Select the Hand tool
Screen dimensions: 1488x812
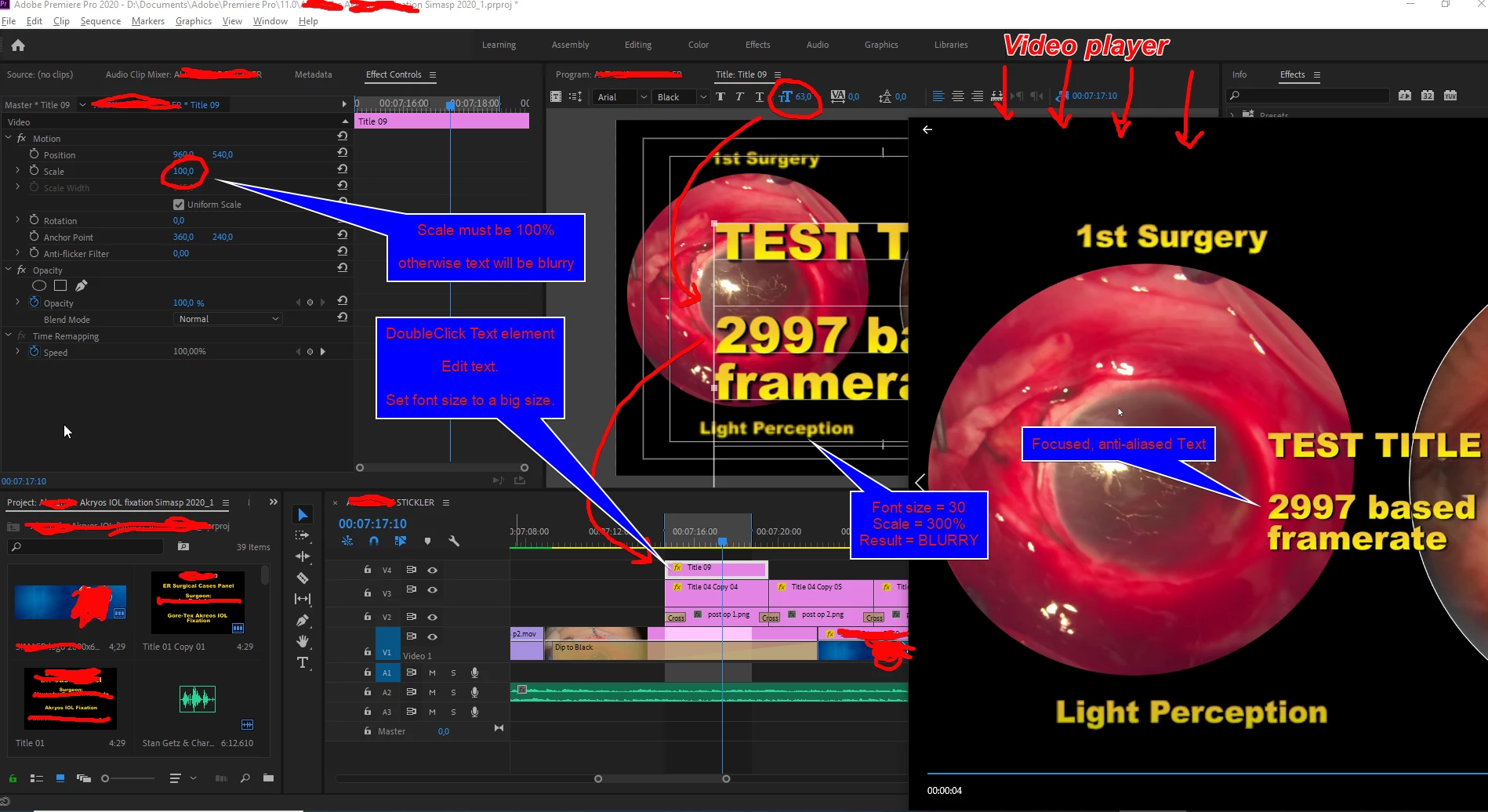tap(303, 641)
